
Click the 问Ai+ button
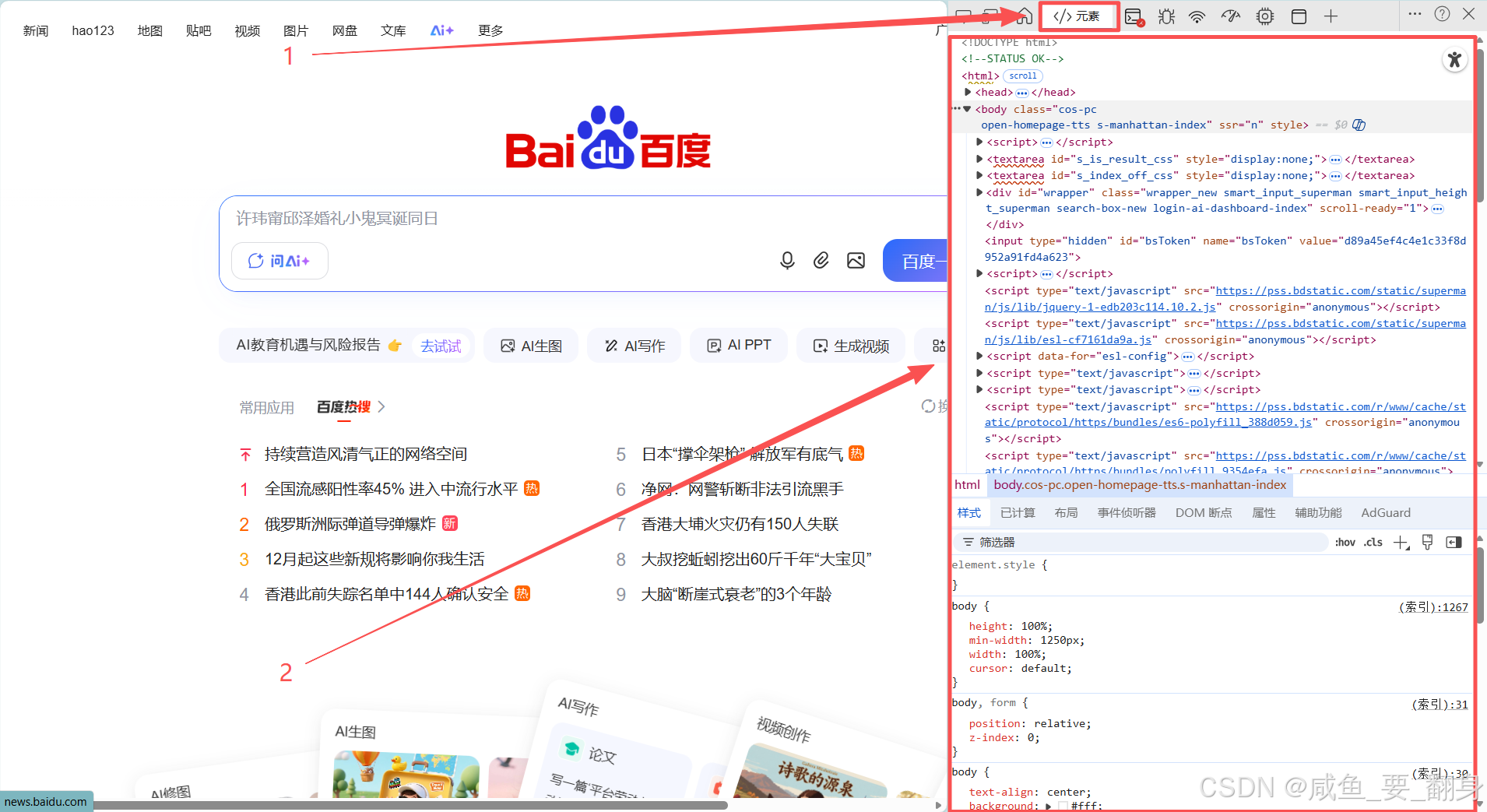279,261
